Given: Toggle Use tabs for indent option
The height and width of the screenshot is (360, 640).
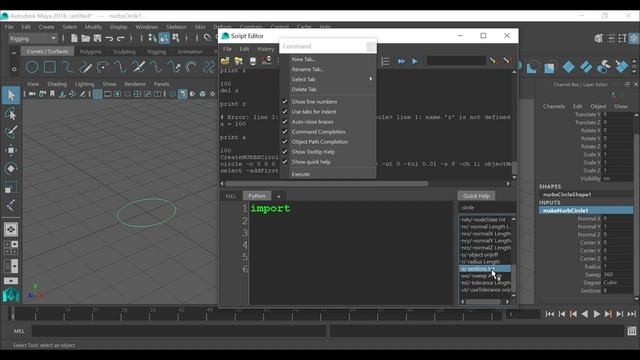Looking at the screenshot, I should pos(313,112).
